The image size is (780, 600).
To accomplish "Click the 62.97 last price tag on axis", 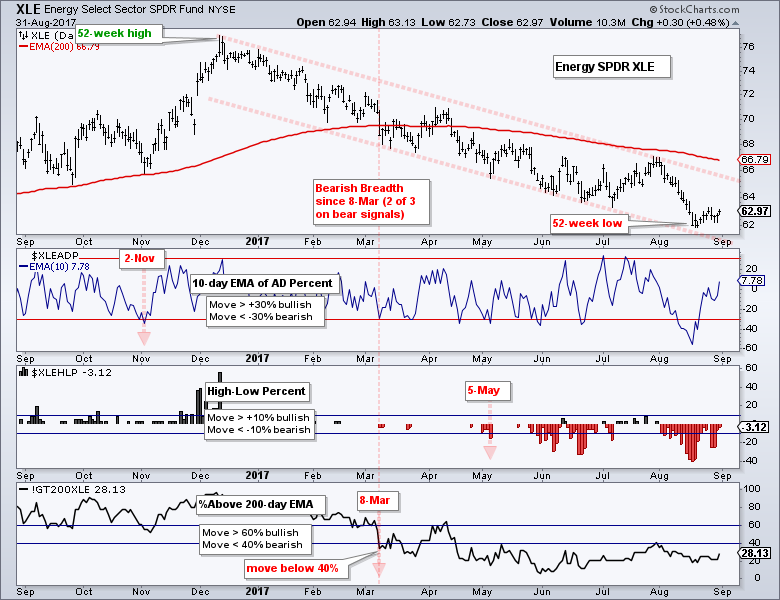I will click(755, 211).
